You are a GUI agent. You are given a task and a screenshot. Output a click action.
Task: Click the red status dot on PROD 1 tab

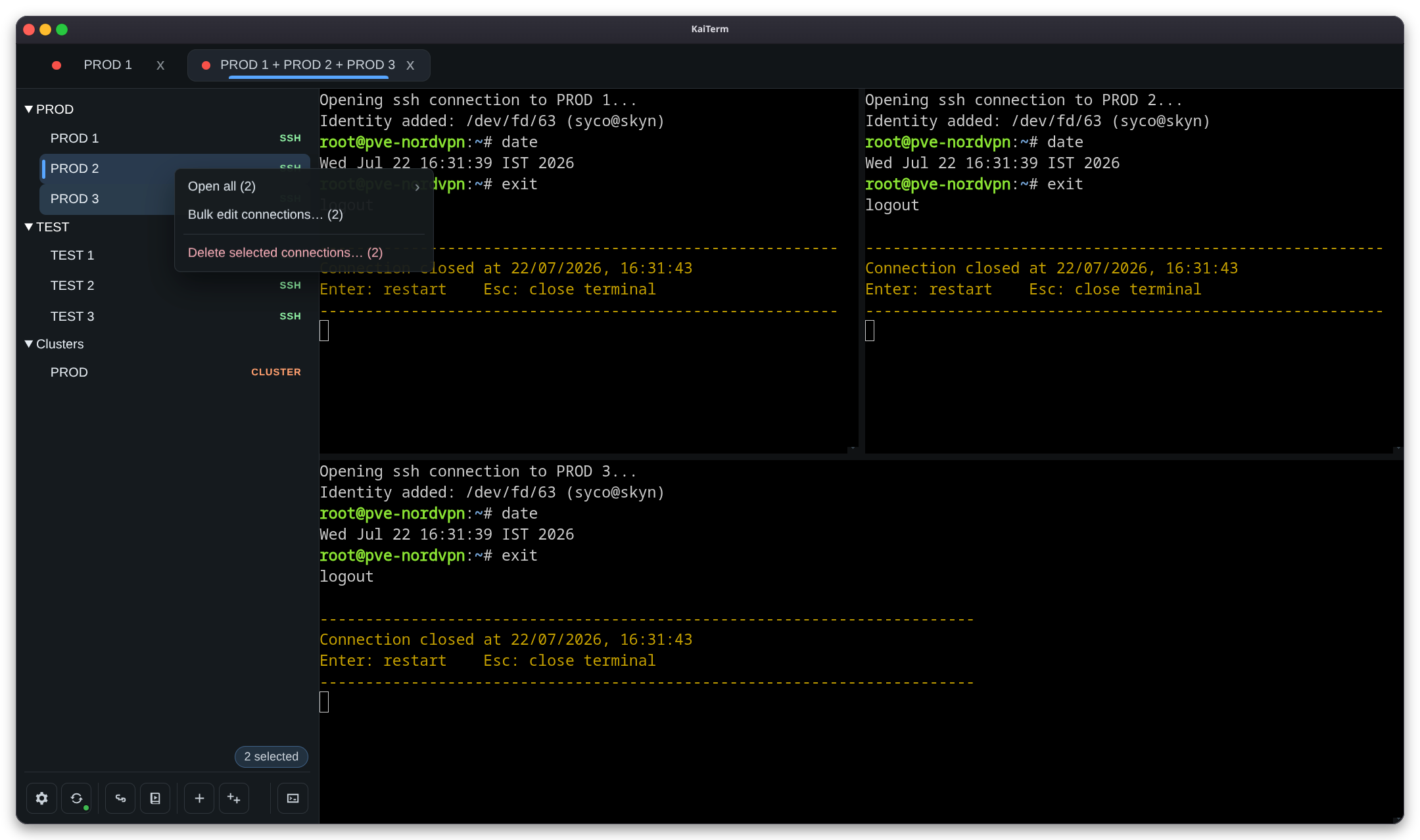click(57, 65)
